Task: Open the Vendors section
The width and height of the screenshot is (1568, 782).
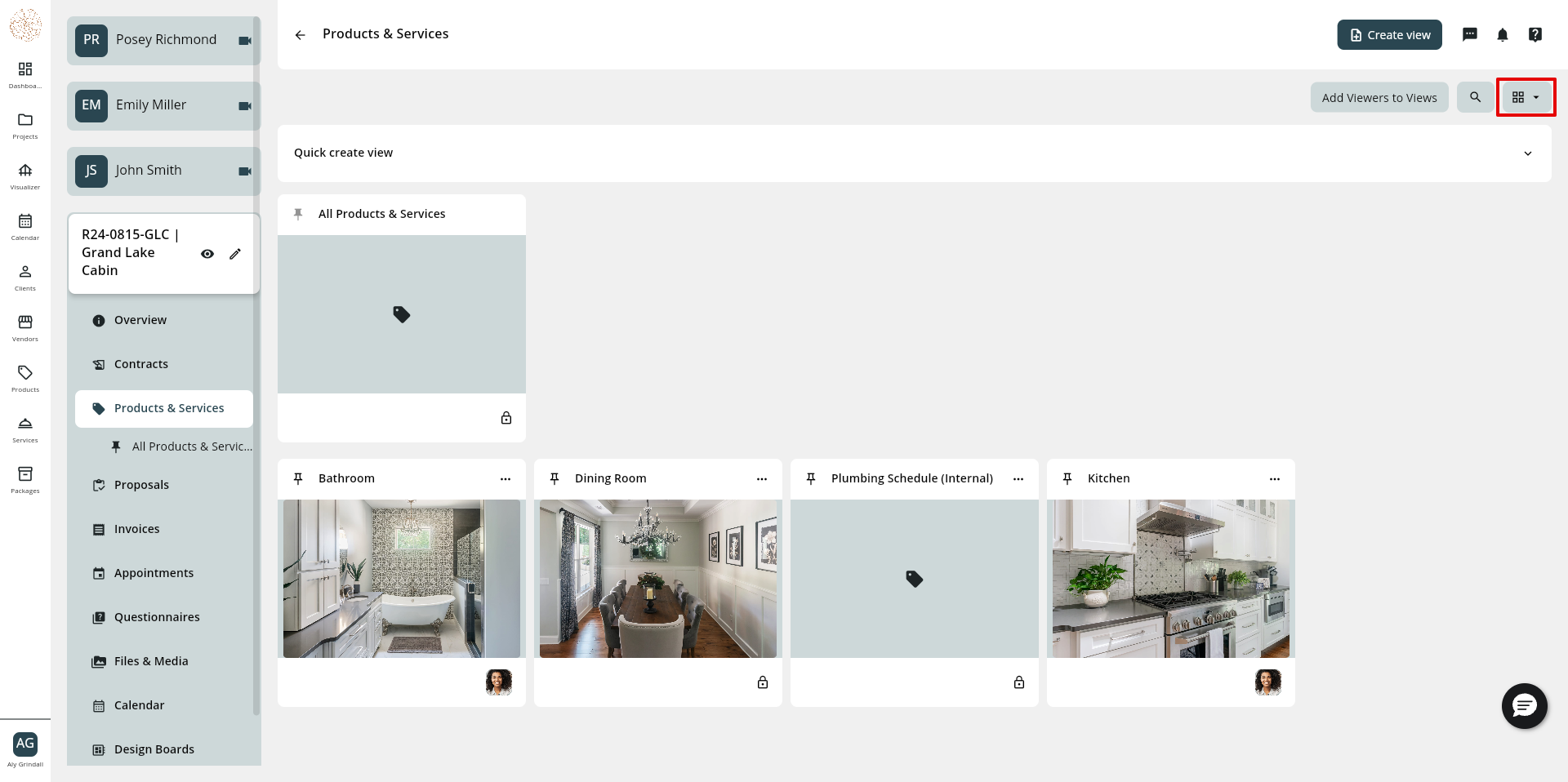Action: click(x=25, y=327)
